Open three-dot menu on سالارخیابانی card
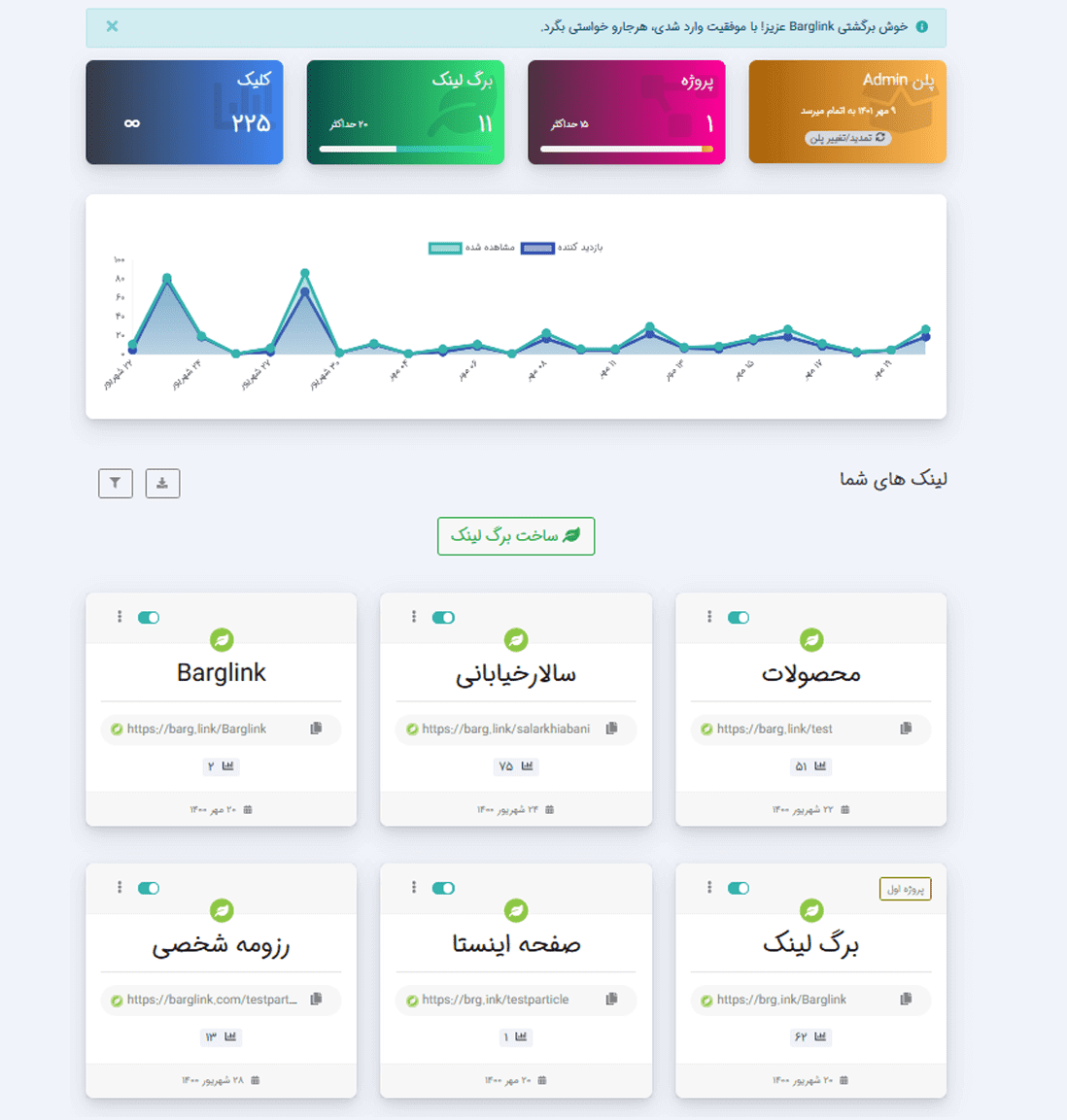Viewport: 1067px width, 1120px height. pyautogui.click(x=414, y=618)
